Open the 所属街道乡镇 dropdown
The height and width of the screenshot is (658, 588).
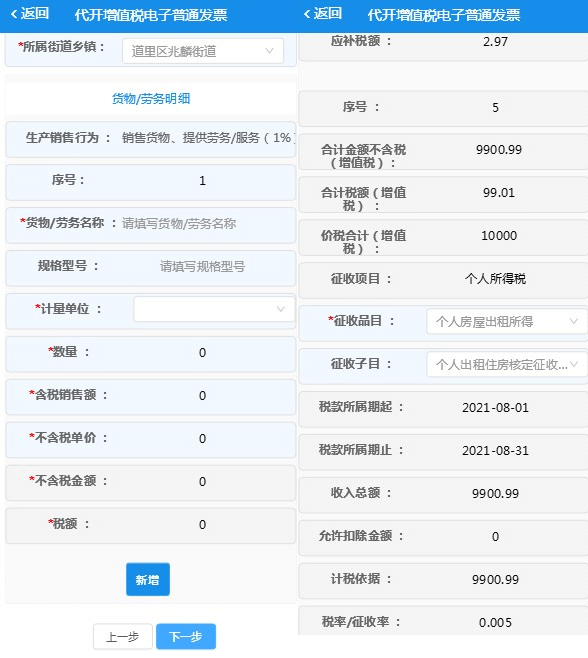(x=203, y=51)
